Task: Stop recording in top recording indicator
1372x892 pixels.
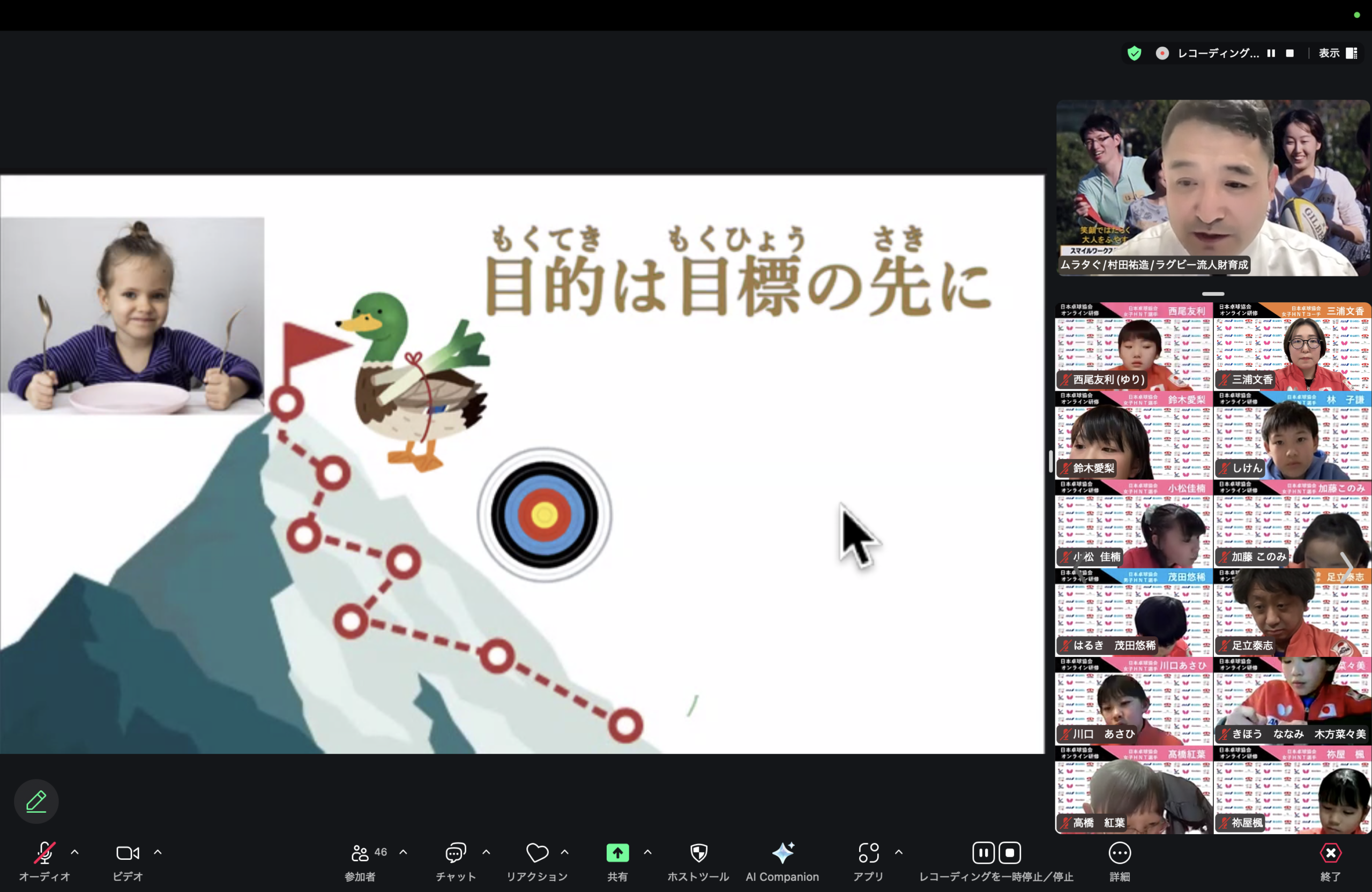Action: coord(1289,53)
